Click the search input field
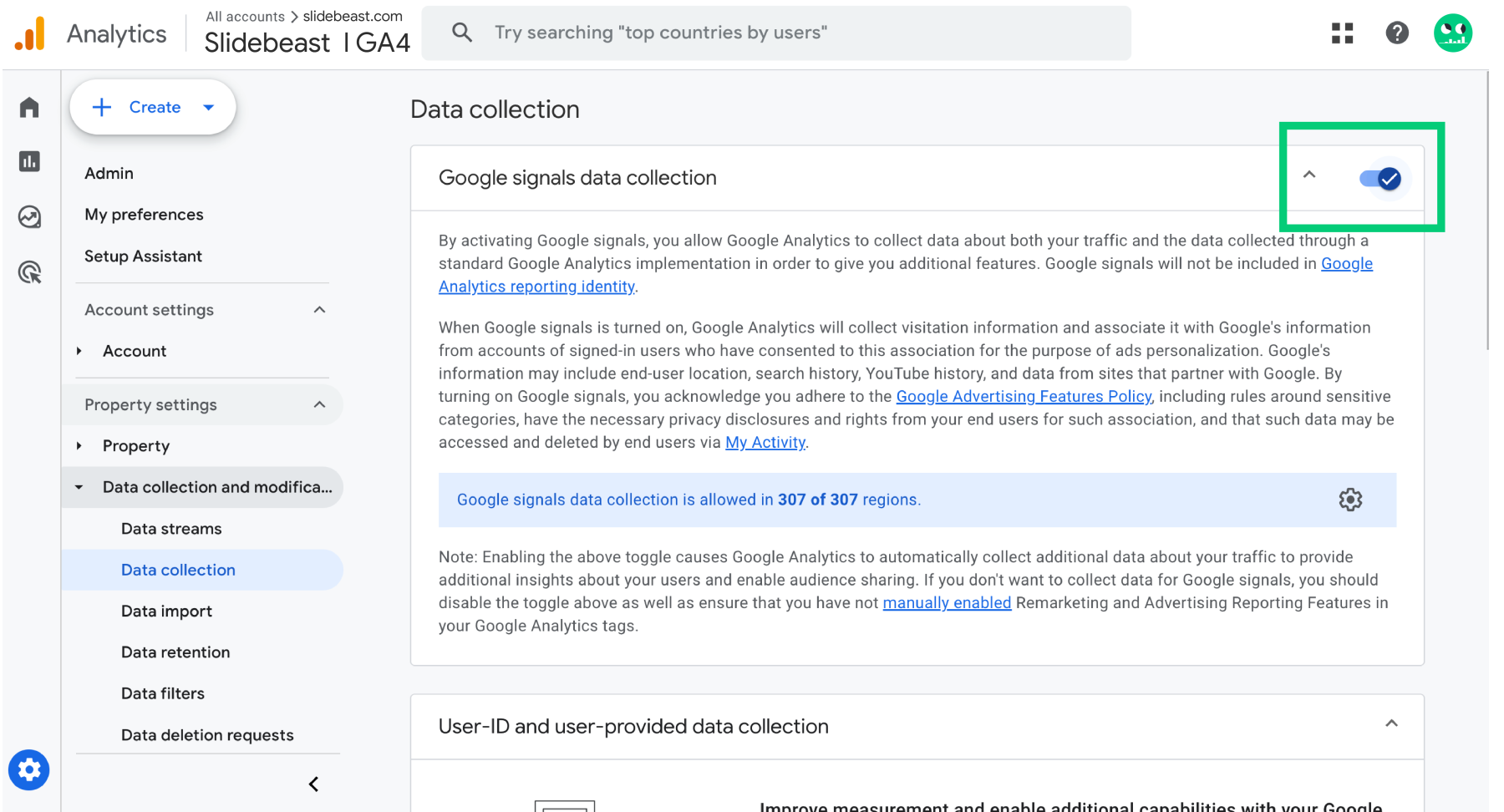Viewport: 1504px width, 812px height. point(776,33)
